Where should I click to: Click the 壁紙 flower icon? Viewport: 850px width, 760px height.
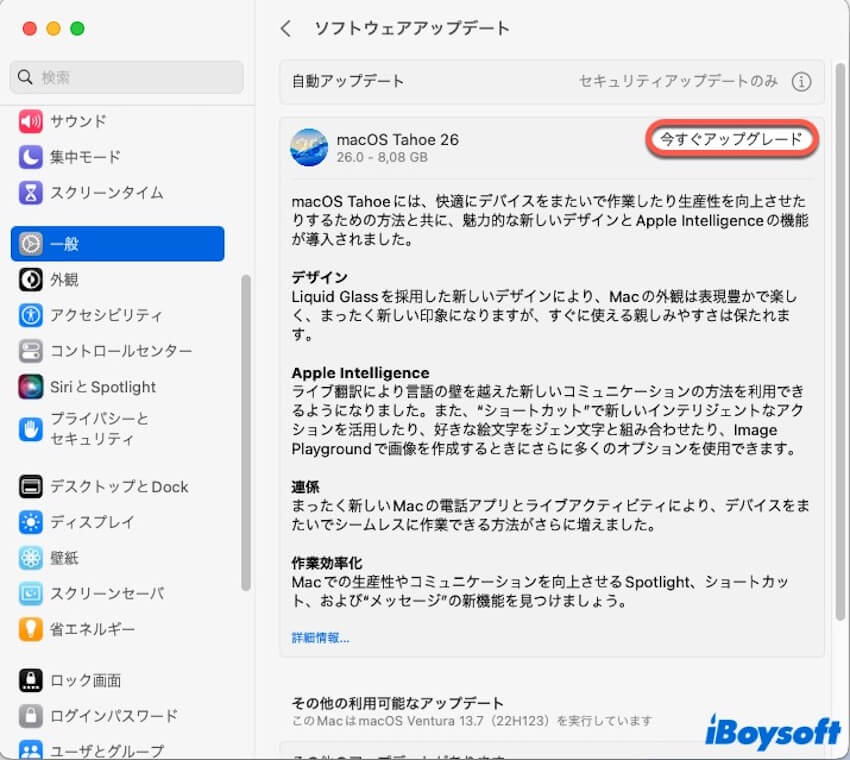tap(30, 558)
